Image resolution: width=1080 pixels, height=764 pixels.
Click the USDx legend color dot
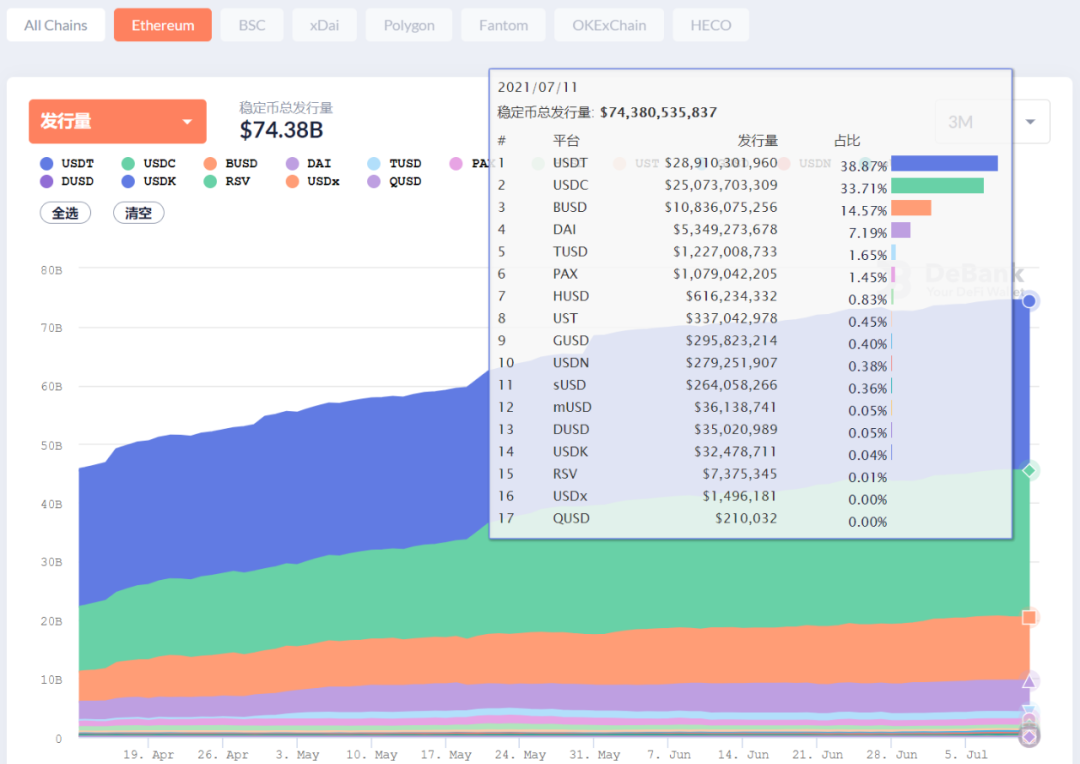[x=292, y=181]
